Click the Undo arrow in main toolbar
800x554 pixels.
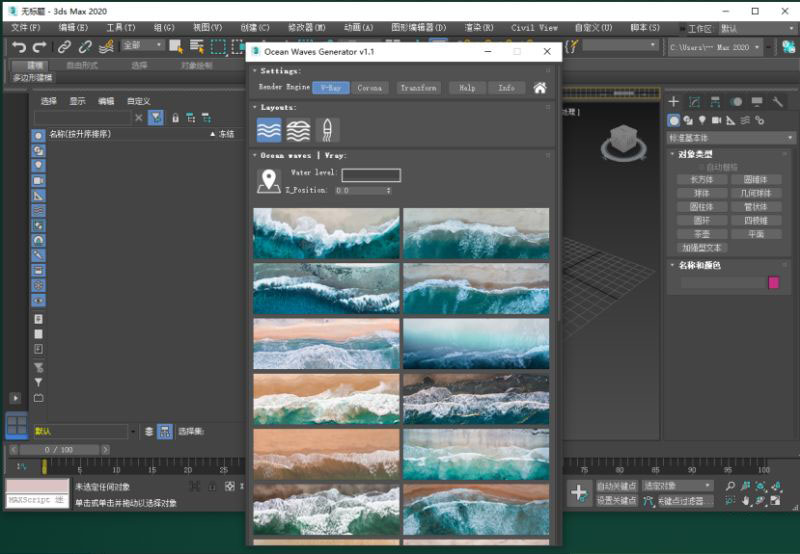(18, 46)
